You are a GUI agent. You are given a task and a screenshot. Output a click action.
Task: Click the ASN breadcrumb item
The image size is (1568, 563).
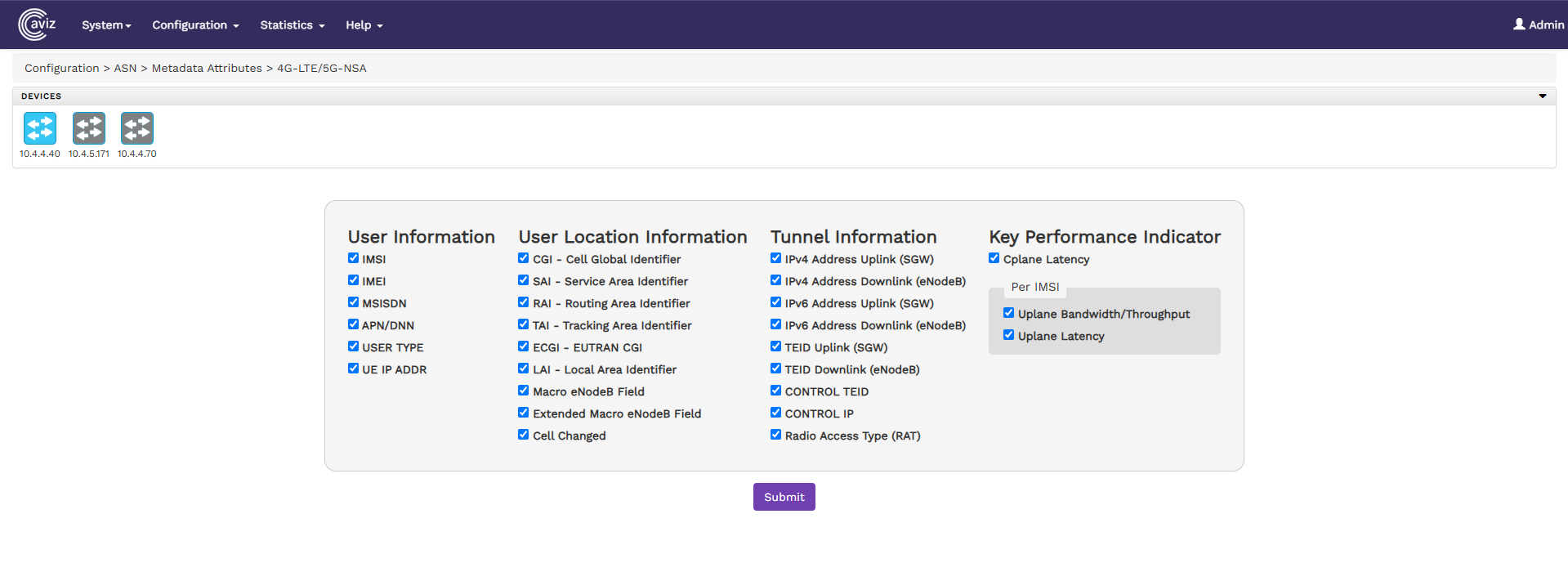[x=125, y=69]
